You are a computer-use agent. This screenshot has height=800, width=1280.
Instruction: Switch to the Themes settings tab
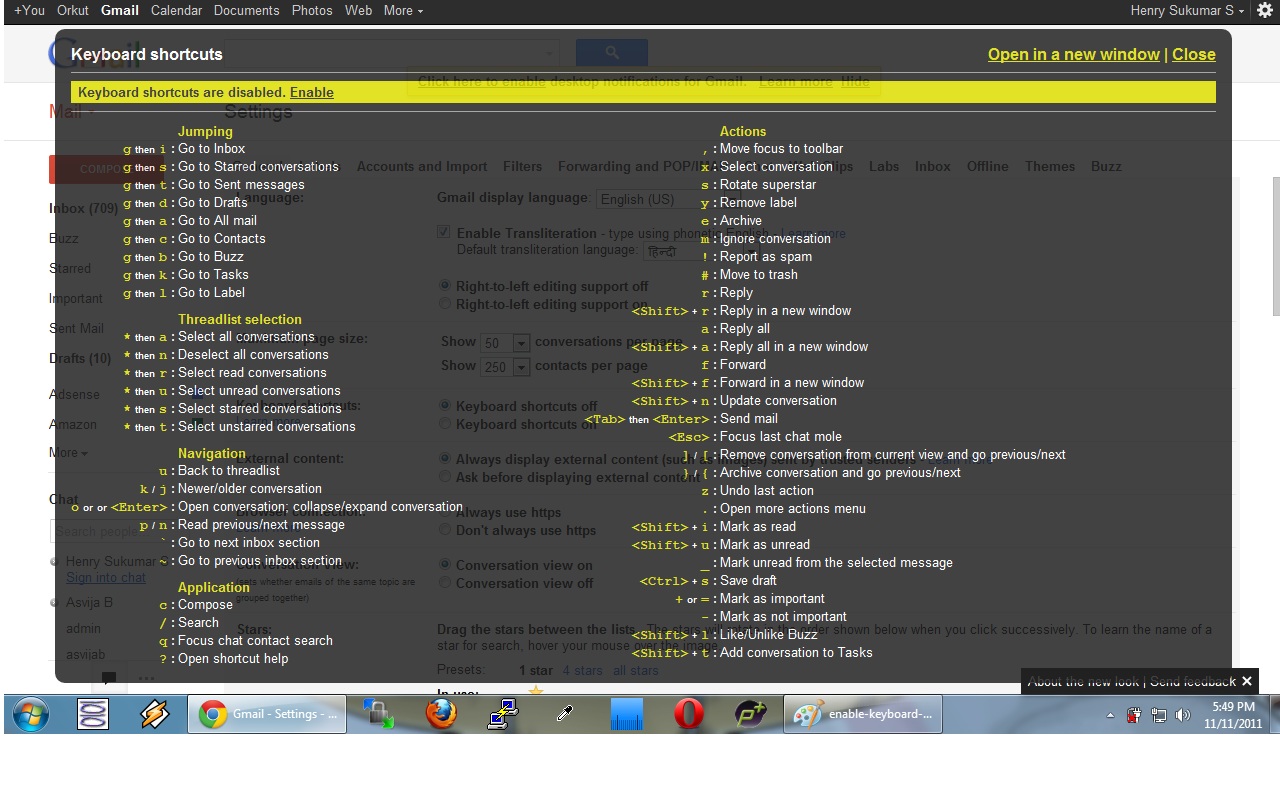(1050, 166)
